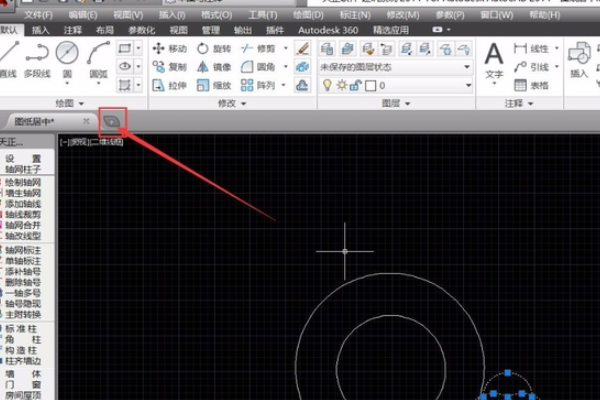Image resolution: width=600 pixels, height=400 pixels.
Task: Activate the Rotate (旋转) tool
Action: point(214,49)
